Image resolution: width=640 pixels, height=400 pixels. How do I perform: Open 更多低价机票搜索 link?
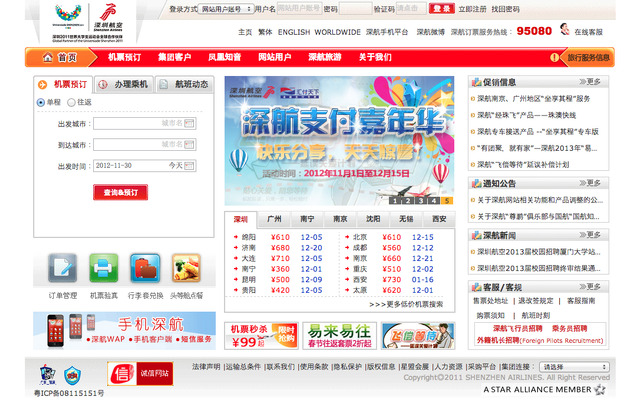406,304
